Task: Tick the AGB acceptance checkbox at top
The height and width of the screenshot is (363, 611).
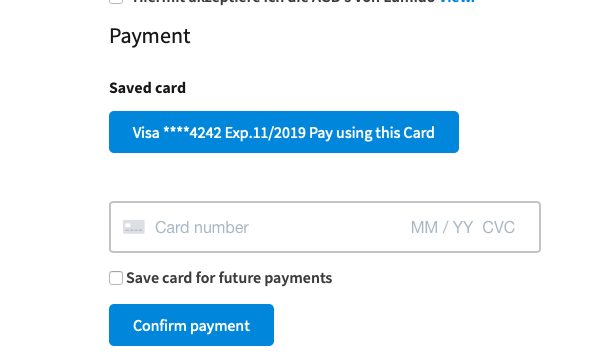Action: point(116,1)
